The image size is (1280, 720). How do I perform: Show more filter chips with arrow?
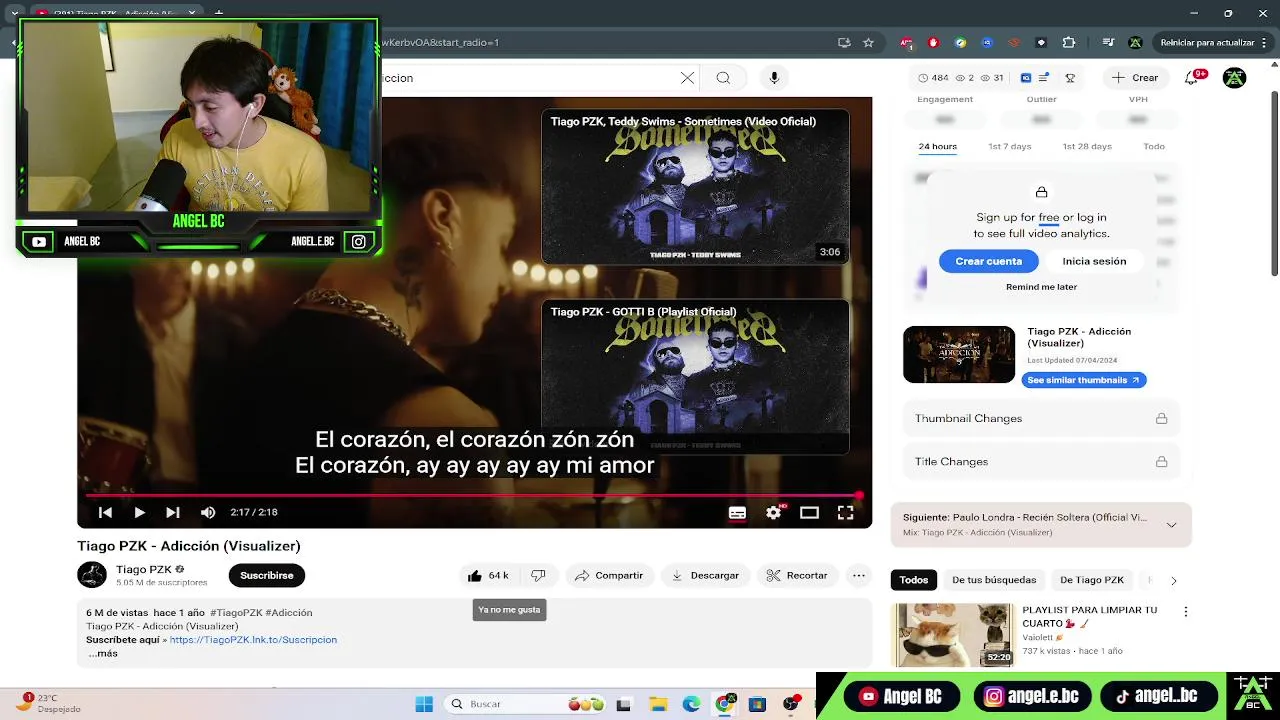click(1173, 580)
